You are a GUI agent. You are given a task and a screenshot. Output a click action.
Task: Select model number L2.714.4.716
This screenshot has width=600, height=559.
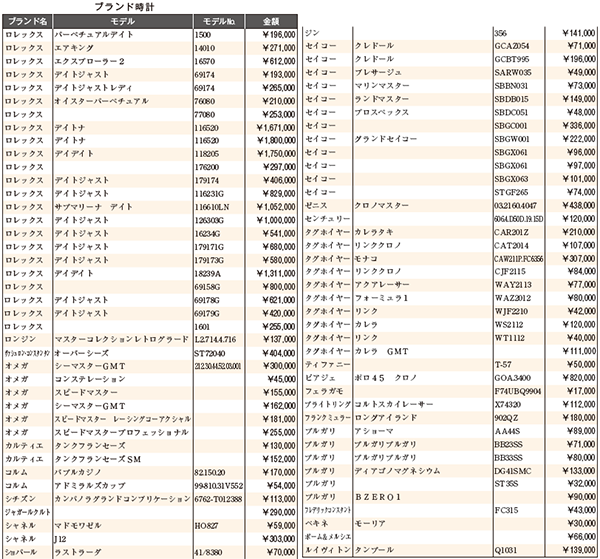(215, 339)
